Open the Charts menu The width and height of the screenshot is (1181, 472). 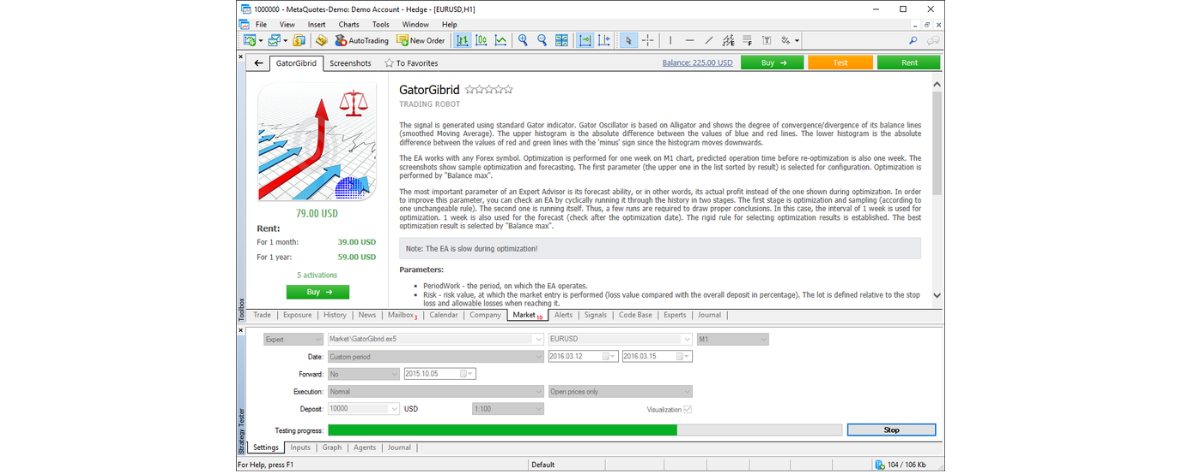[349, 25]
